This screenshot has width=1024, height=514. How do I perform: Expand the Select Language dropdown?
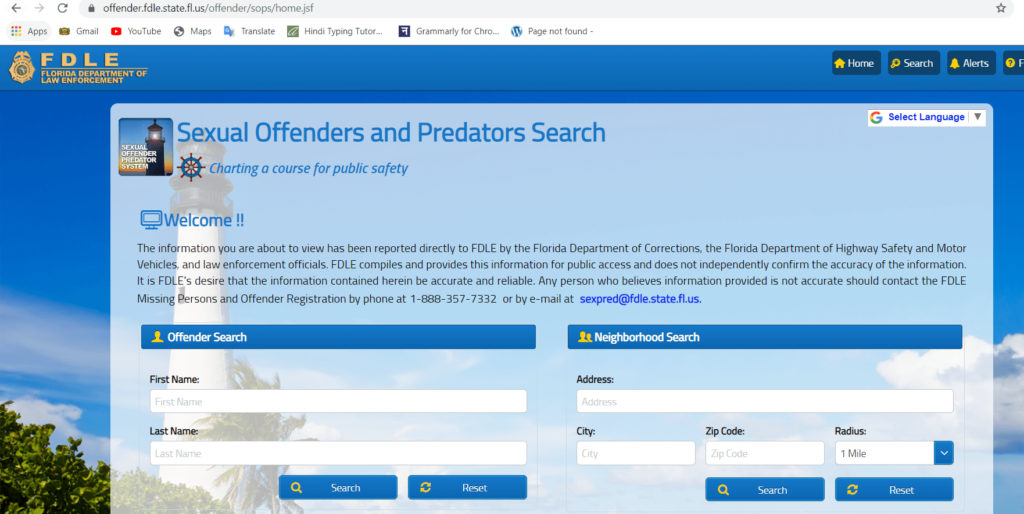tap(926, 117)
